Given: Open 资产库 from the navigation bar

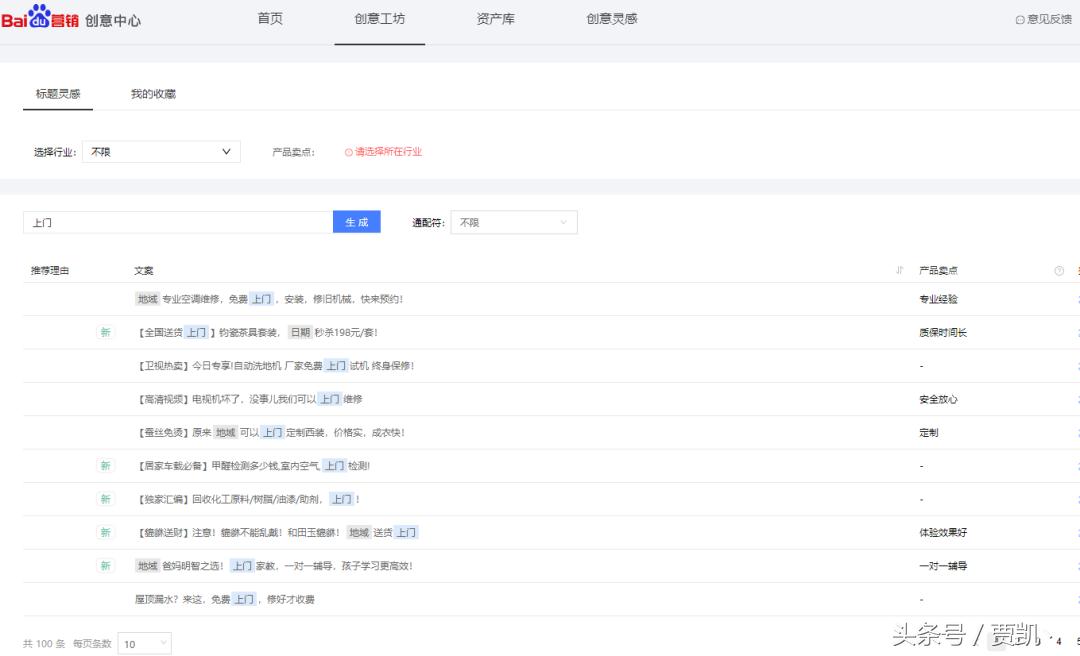Looking at the screenshot, I should (x=495, y=17).
